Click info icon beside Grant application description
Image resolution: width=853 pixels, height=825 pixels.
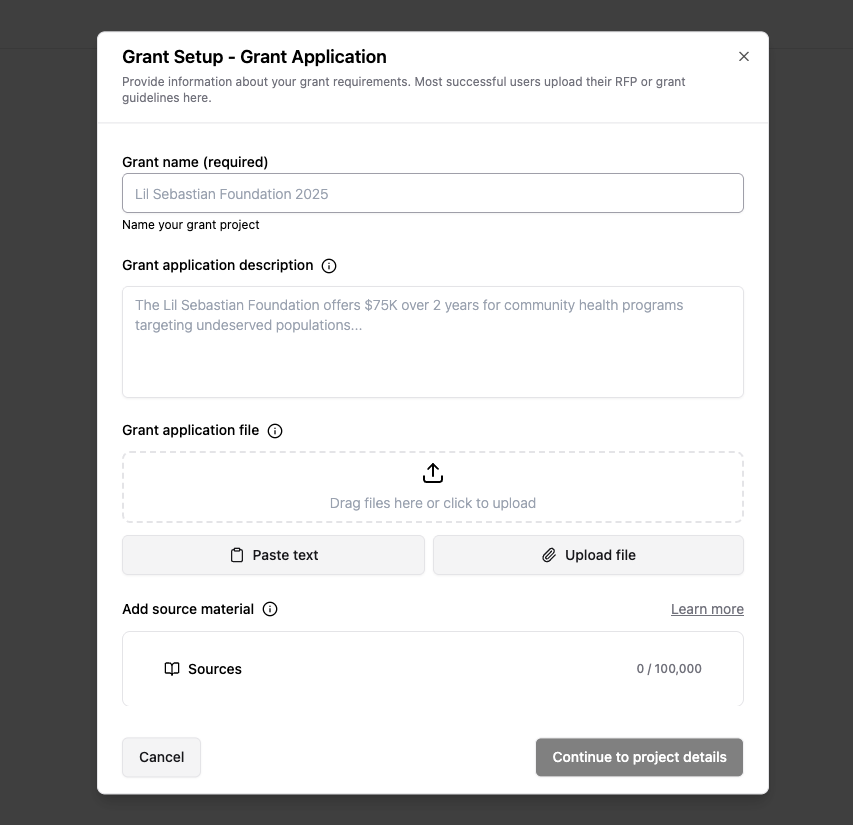(329, 266)
